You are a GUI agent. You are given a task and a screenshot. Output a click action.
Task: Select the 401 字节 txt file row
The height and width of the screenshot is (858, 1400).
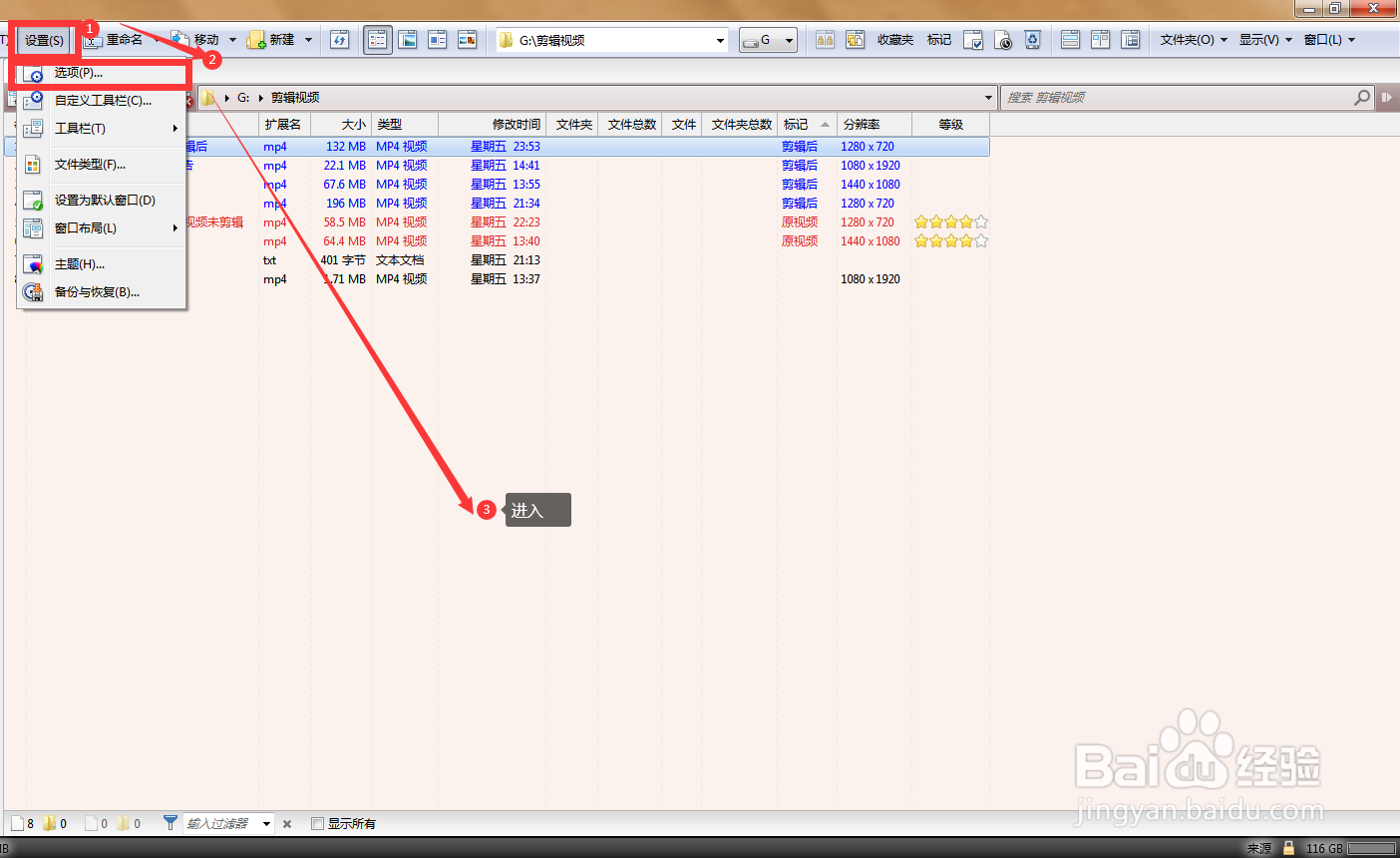tap(497, 260)
